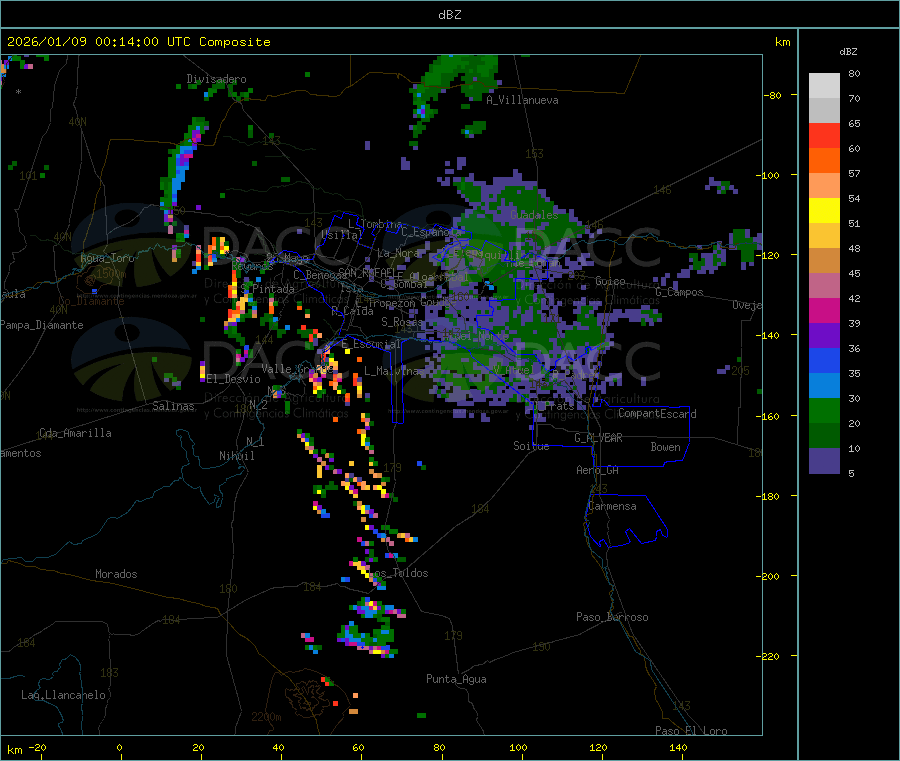
Task: Click the Divisadero map label
Action: (x=216, y=79)
